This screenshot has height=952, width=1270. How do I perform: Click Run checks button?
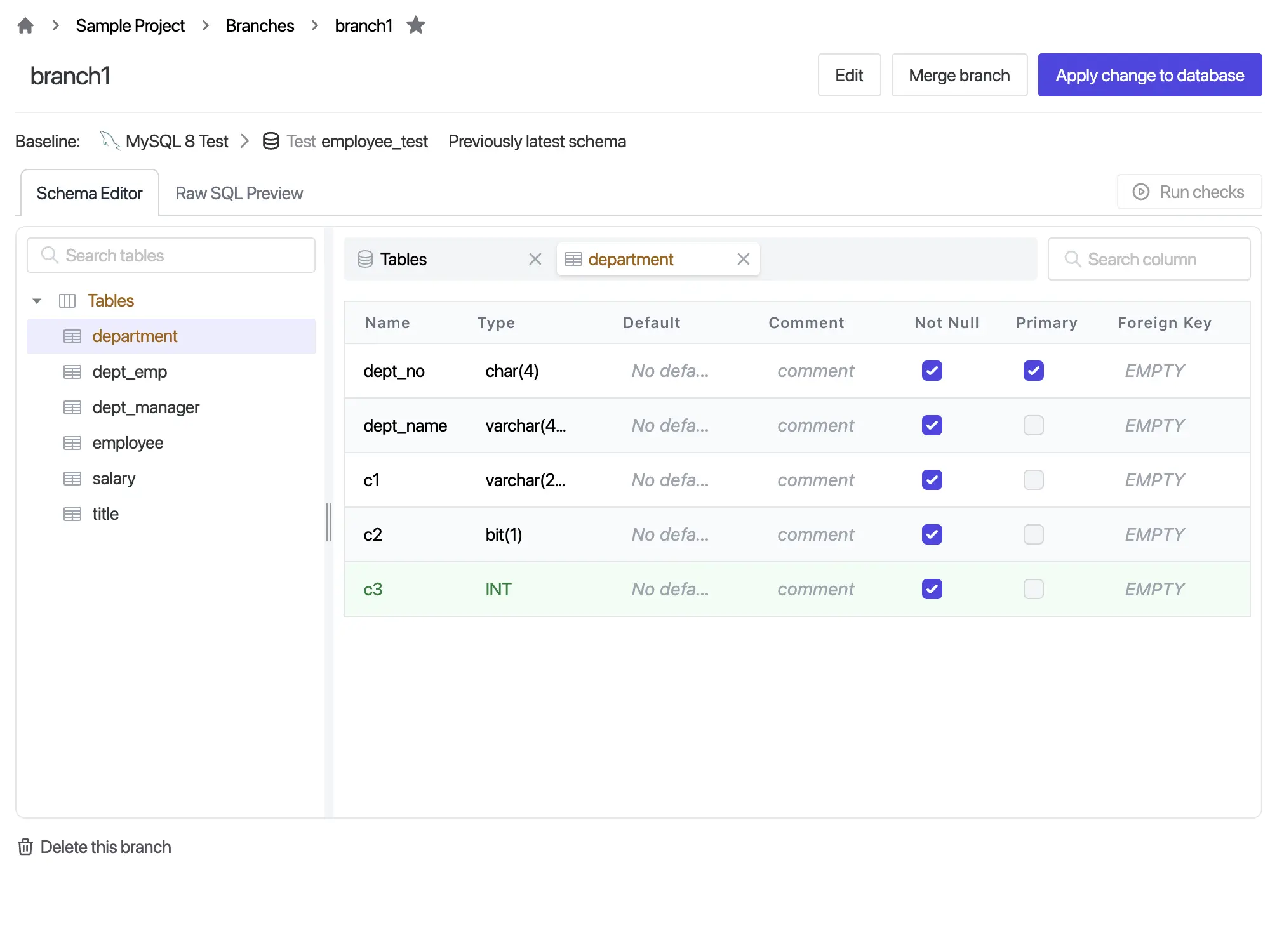[1189, 192]
